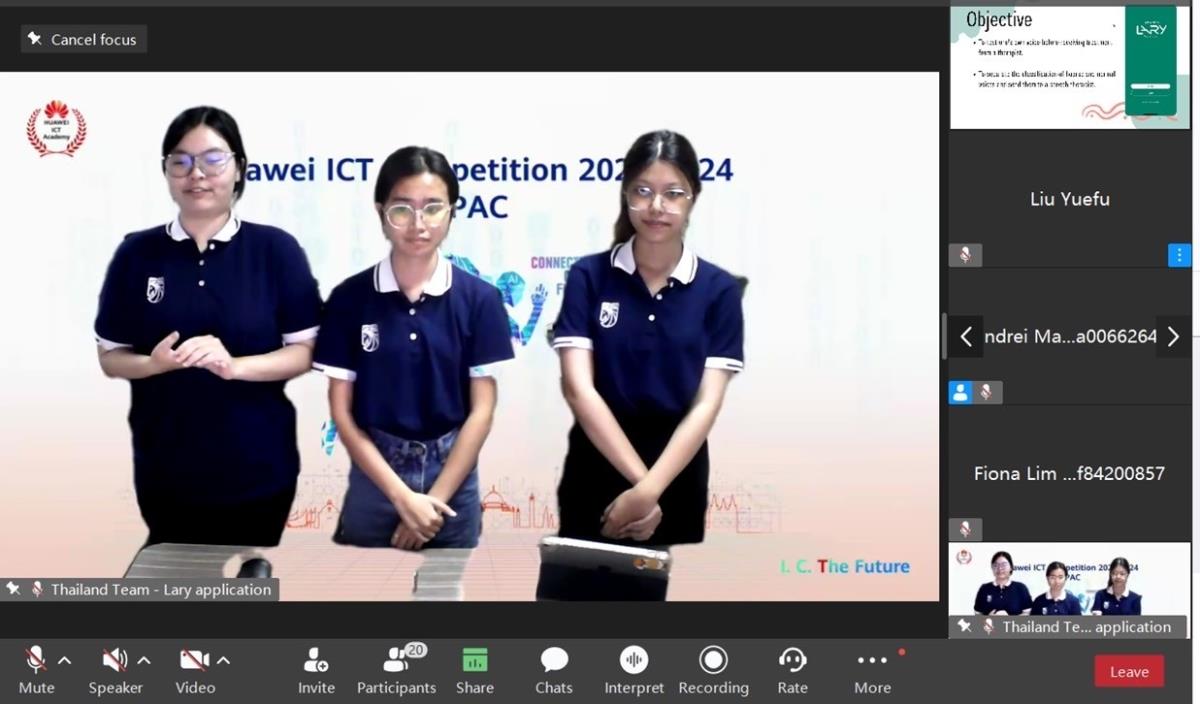Select the Thailand Team video thumbnail
The image size is (1200, 704).
point(1070,590)
